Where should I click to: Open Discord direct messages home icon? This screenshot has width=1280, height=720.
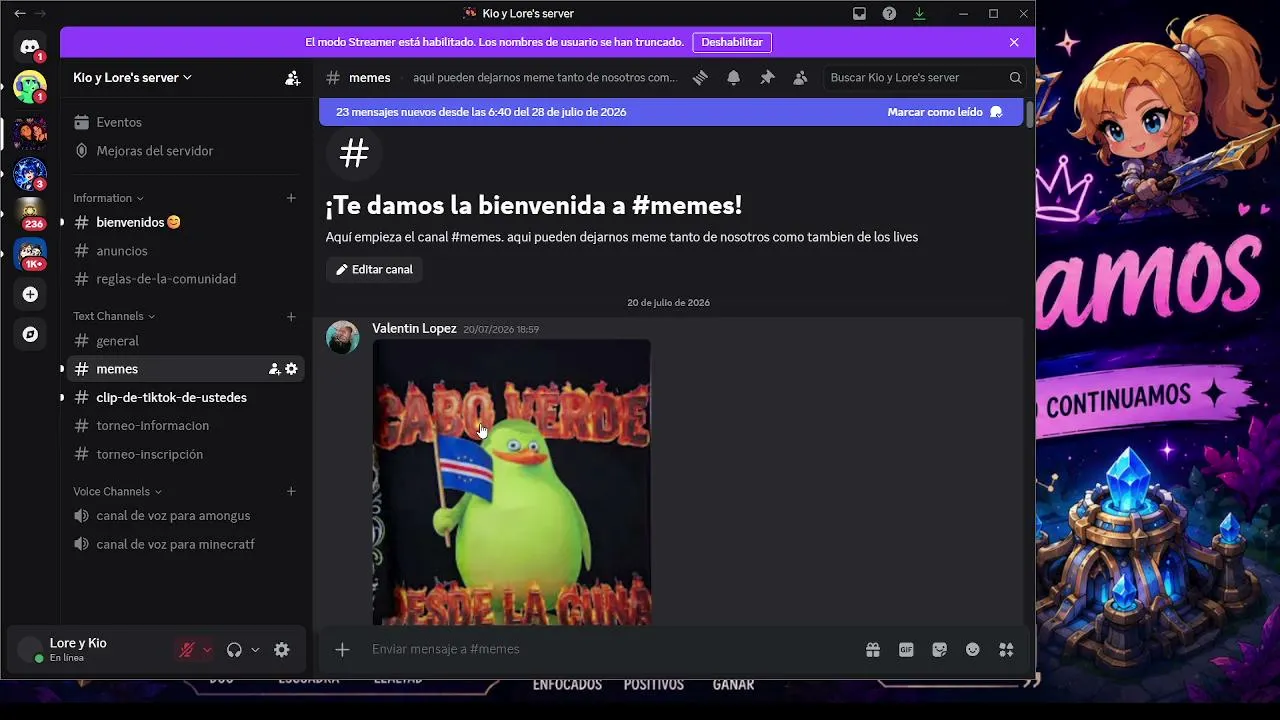pyautogui.click(x=30, y=47)
